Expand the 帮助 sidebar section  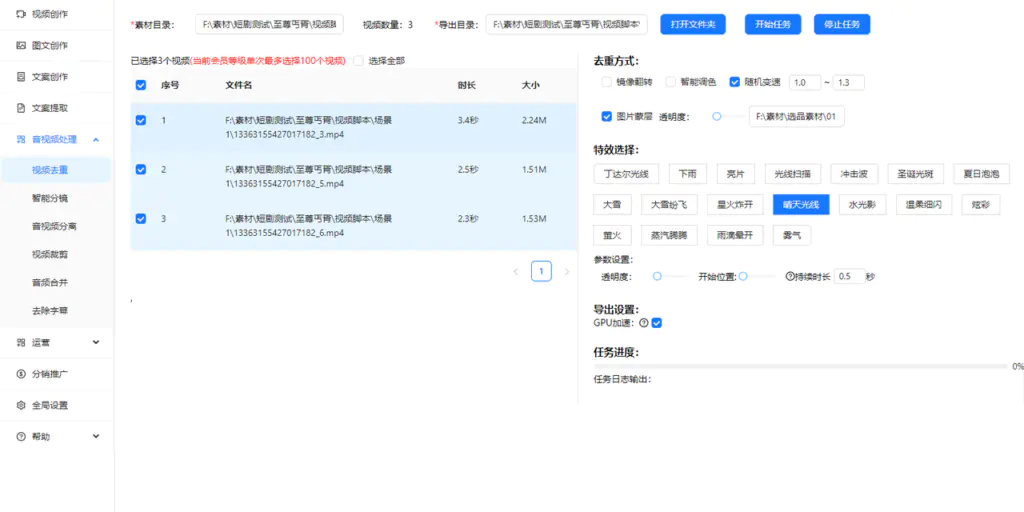point(96,436)
